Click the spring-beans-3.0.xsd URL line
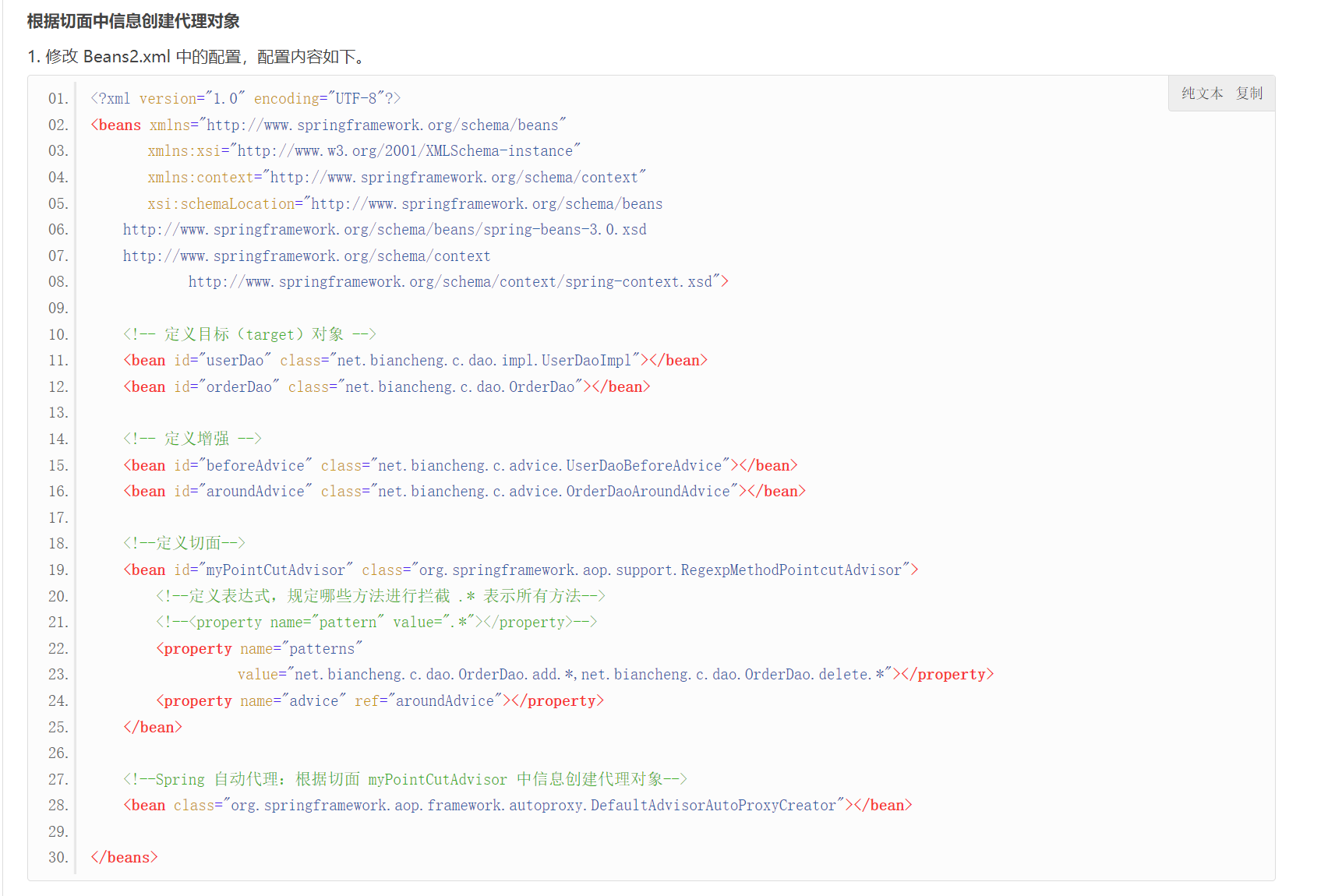The width and height of the screenshot is (1335, 896). [x=384, y=229]
